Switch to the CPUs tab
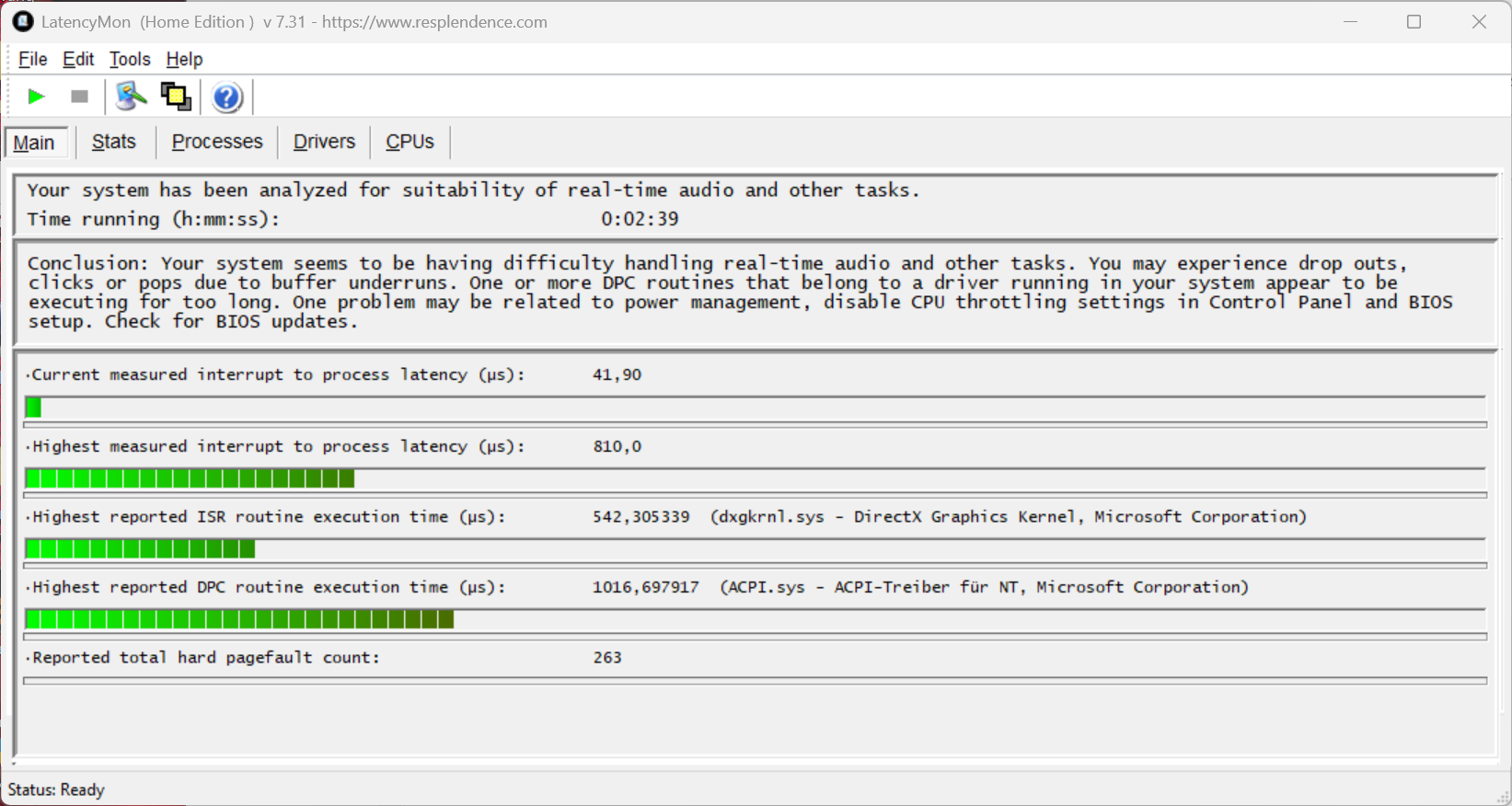Viewport: 1512px width, 806px height. (410, 142)
